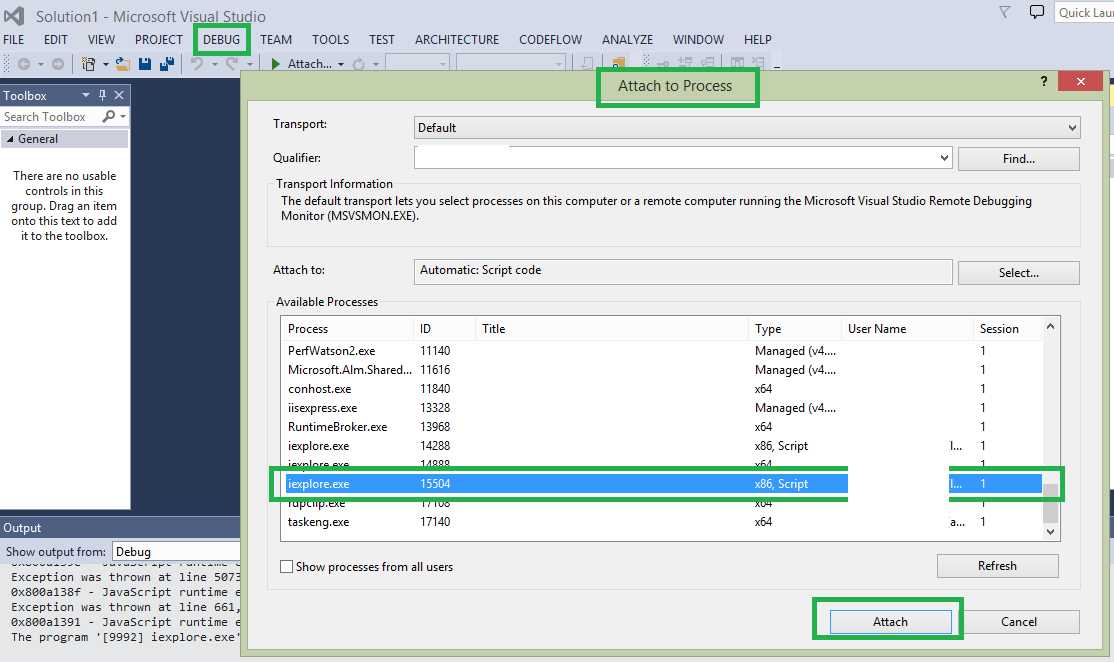Image resolution: width=1114 pixels, height=662 pixels.
Task: Select the iisexpress.exe process row
Action: [662, 408]
